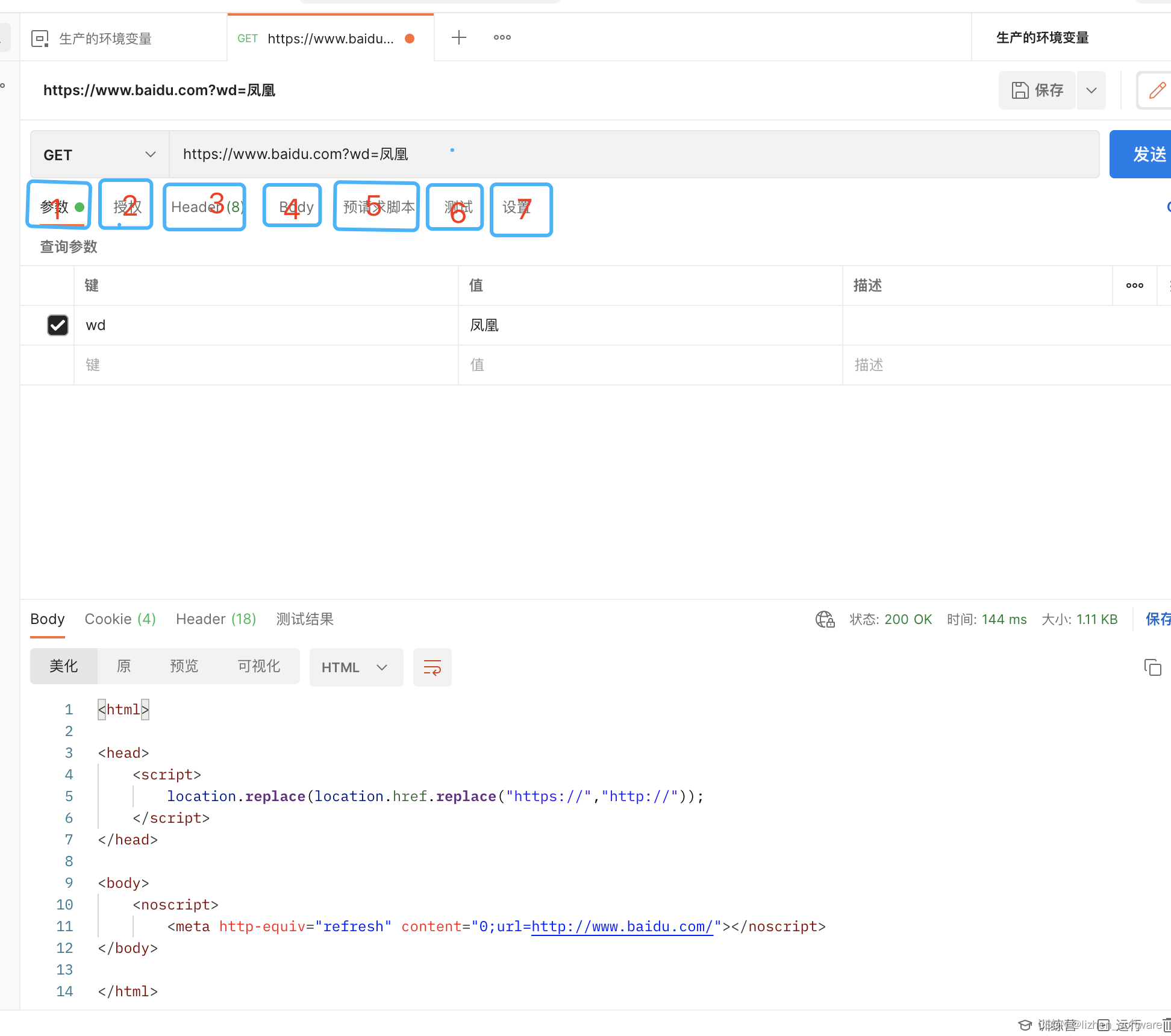Select the 可视化 visualize view

pyautogui.click(x=259, y=666)
